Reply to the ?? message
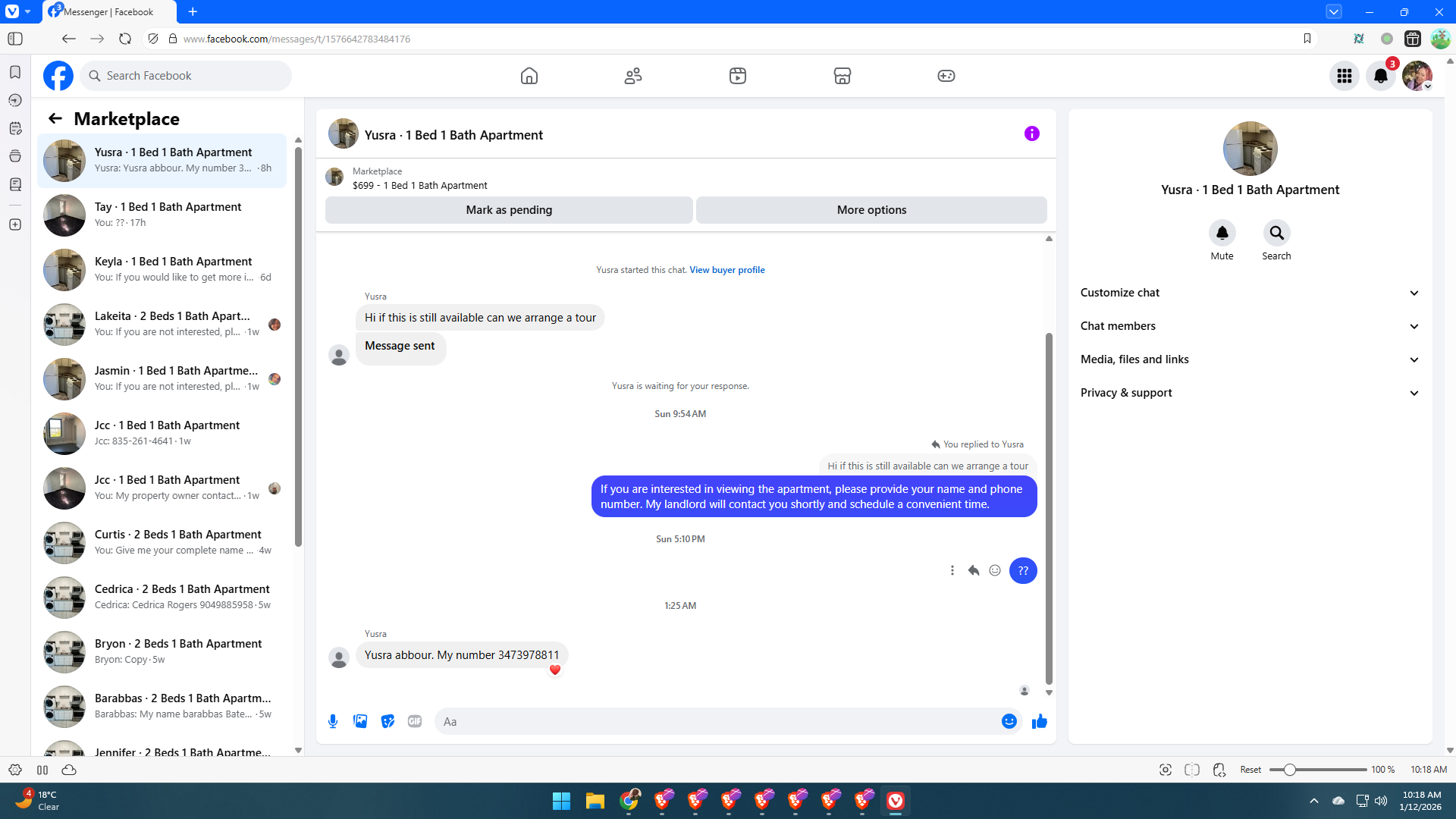This screenshot has width=1456, height=819. click(x=974, y=570)
